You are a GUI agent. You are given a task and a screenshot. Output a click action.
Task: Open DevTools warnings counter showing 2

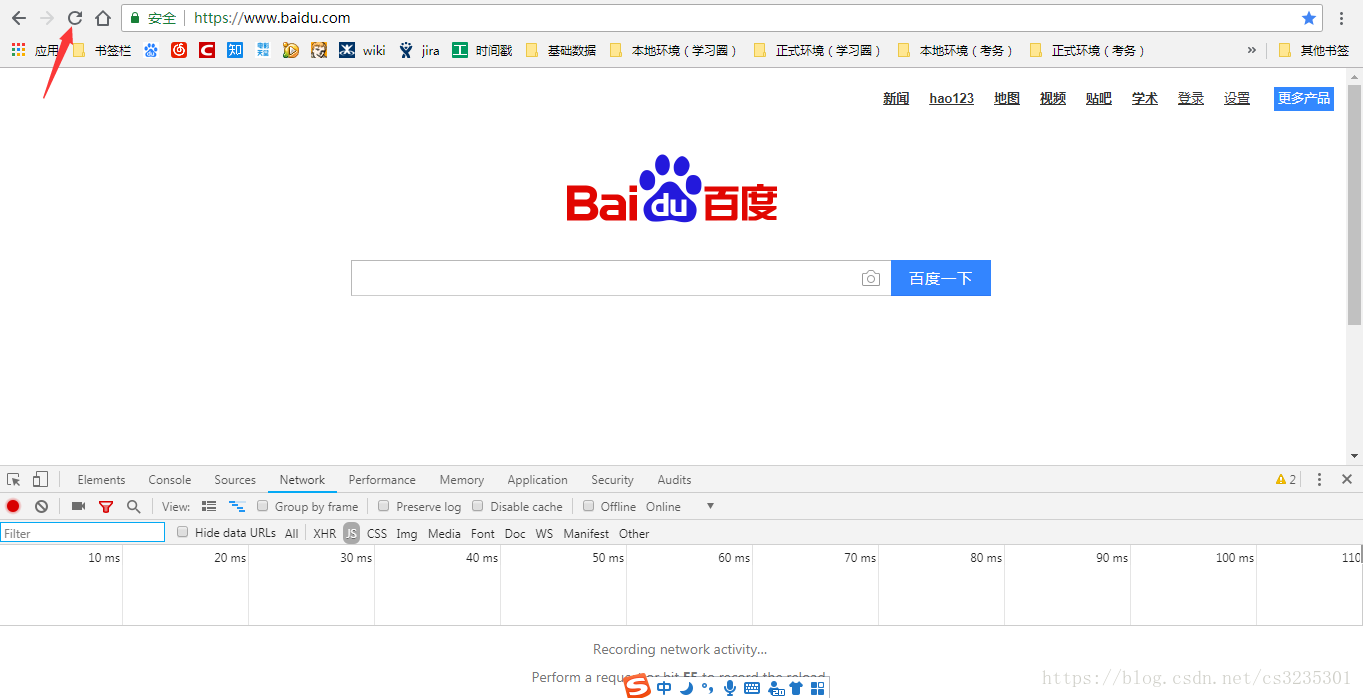(x=1286, y=480)
